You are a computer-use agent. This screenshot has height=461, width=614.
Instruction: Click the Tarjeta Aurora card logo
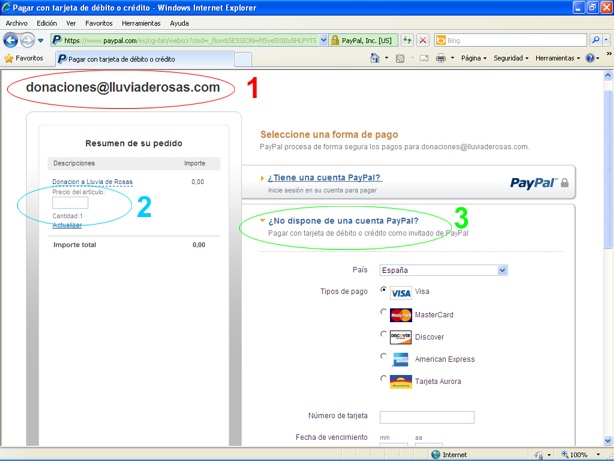pos(401,381)
